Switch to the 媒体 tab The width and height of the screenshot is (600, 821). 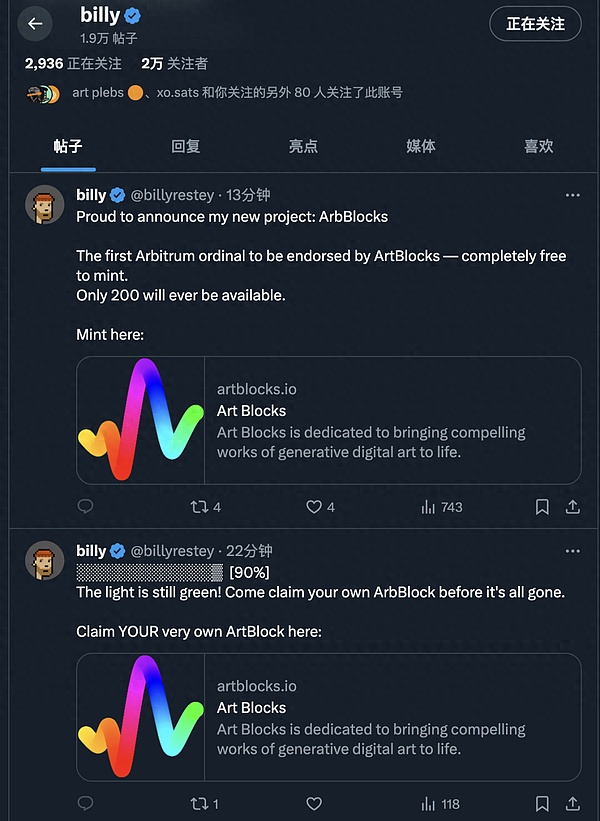(421, 146)
